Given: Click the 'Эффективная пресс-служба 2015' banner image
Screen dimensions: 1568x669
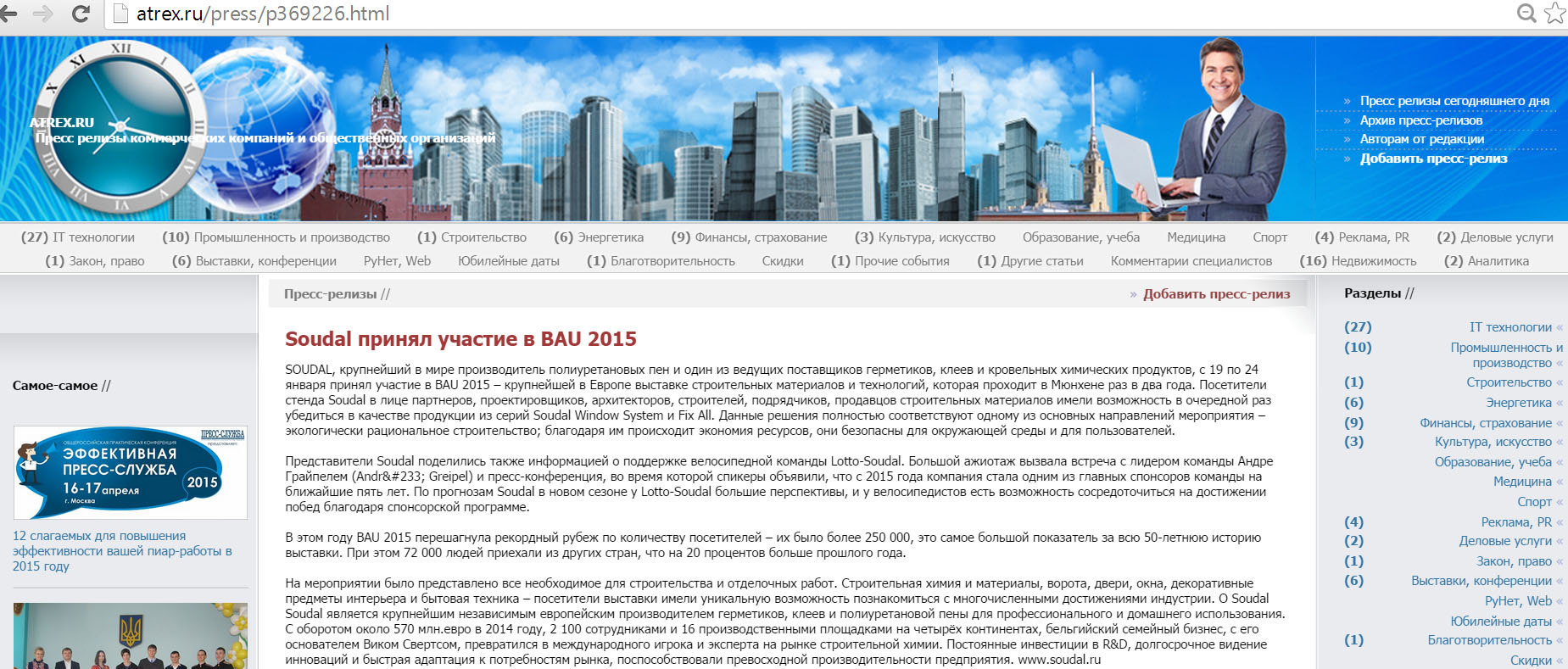Looking at the screenshot, I should 130,472.
